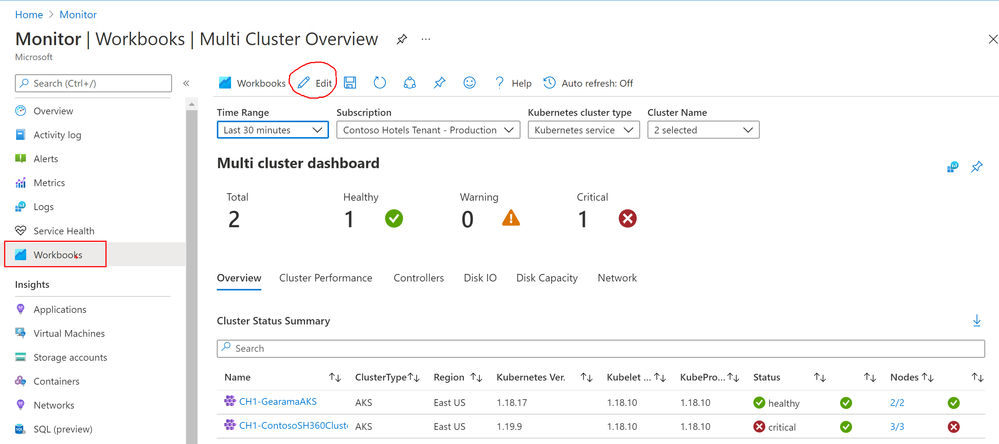The width and height of the screenshot is (999, 444).
Task: Pin workbook using the toolbar pushpin icon
Action: coord(439,83)
